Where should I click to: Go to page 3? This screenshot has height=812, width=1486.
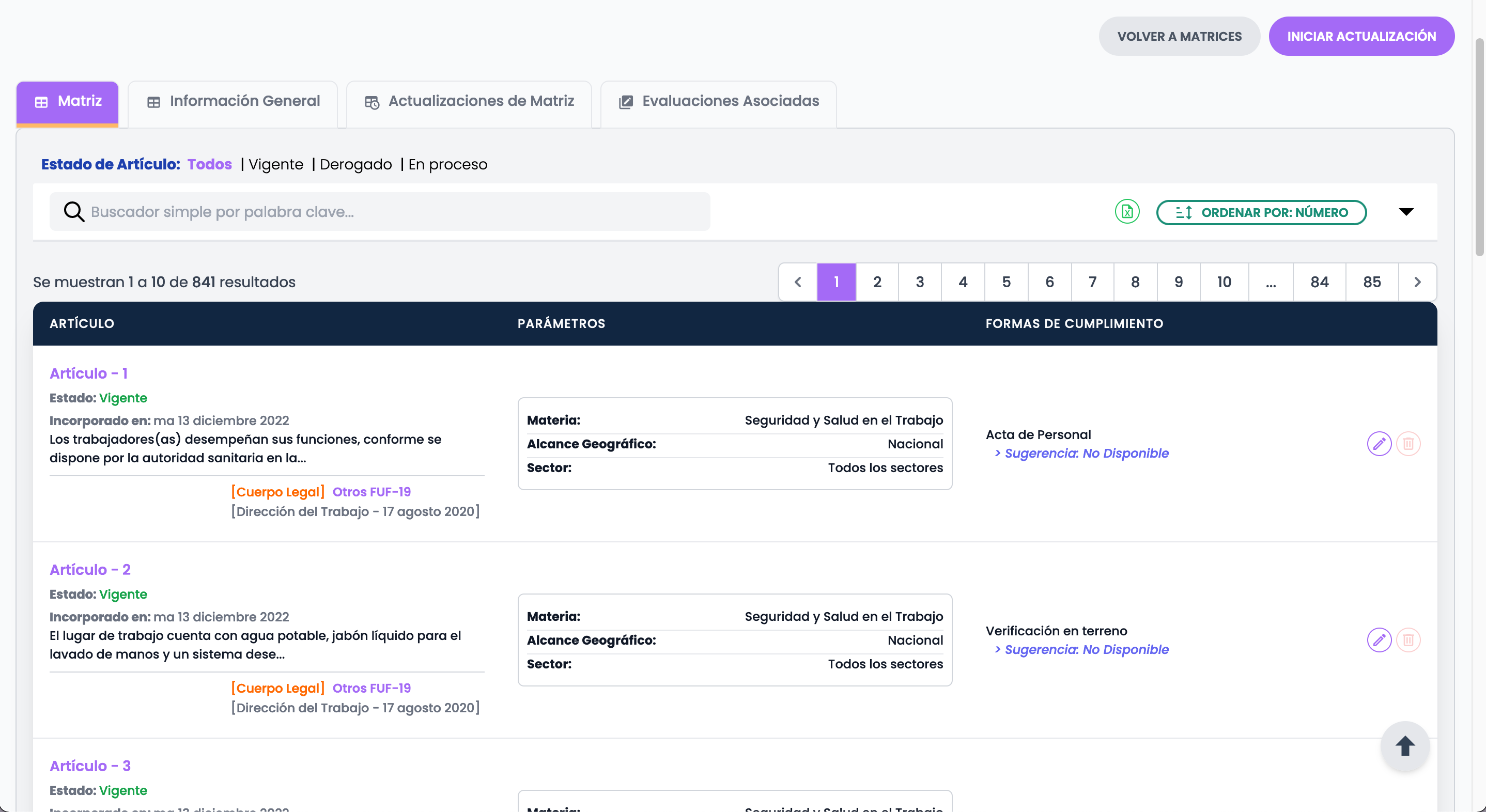click(x=920, y=282)
